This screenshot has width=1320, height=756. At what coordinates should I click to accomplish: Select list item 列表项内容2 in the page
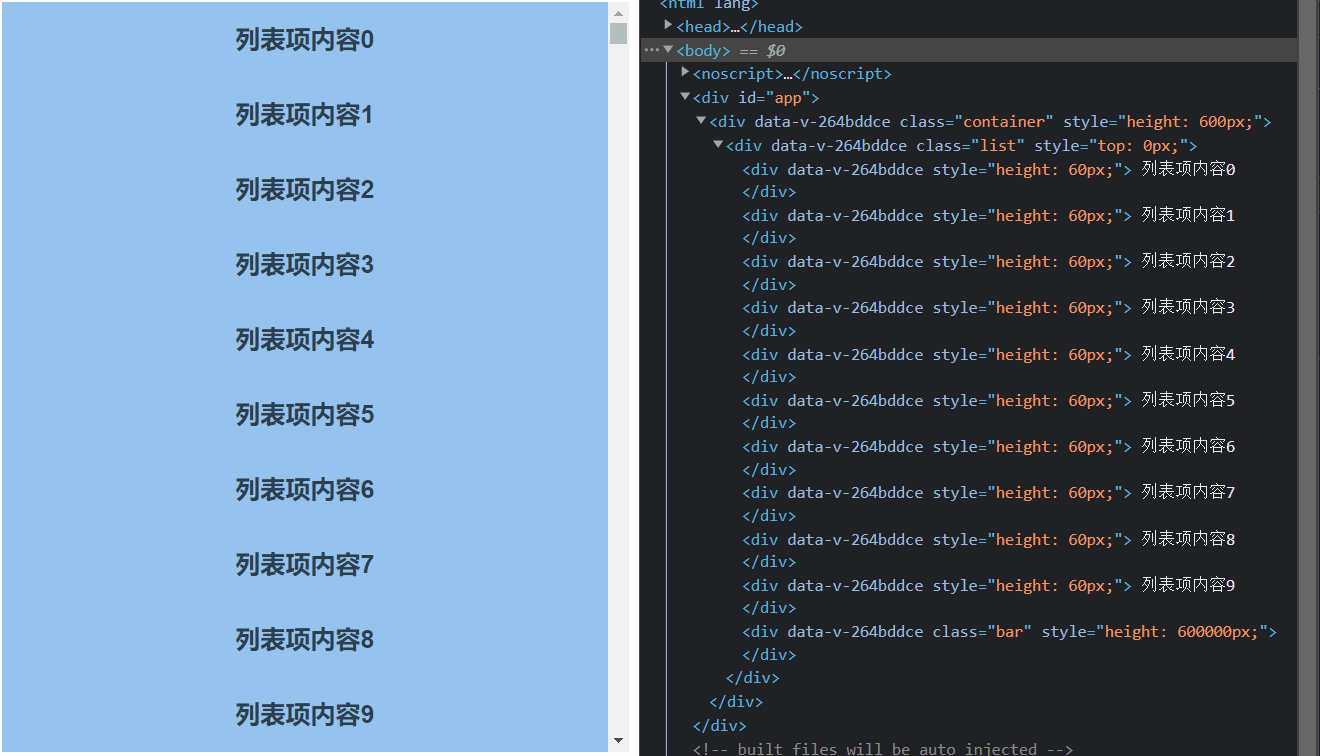[x=304, y=190]
